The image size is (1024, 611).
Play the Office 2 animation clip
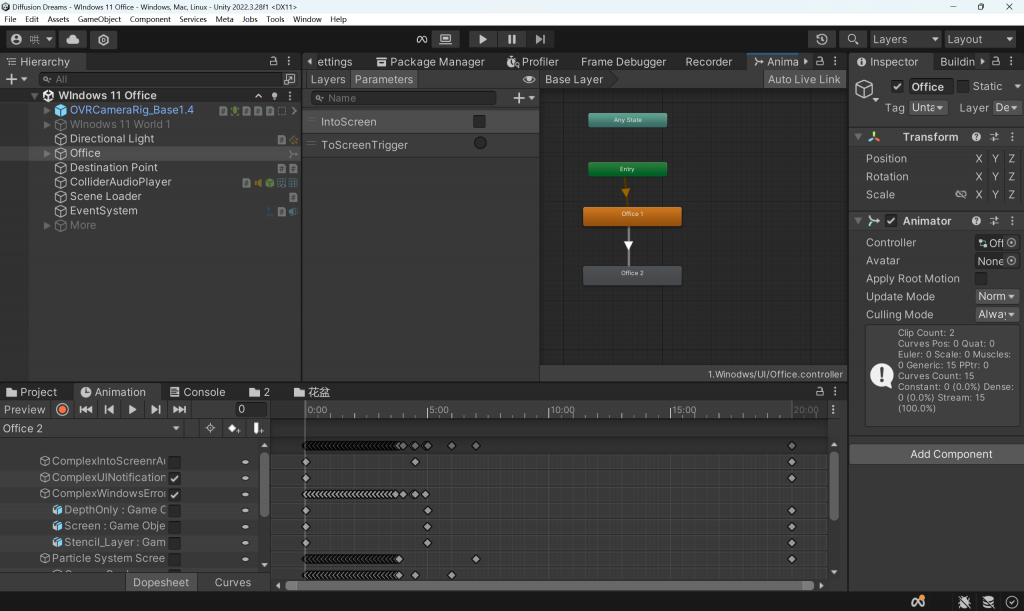pos(132,409)
